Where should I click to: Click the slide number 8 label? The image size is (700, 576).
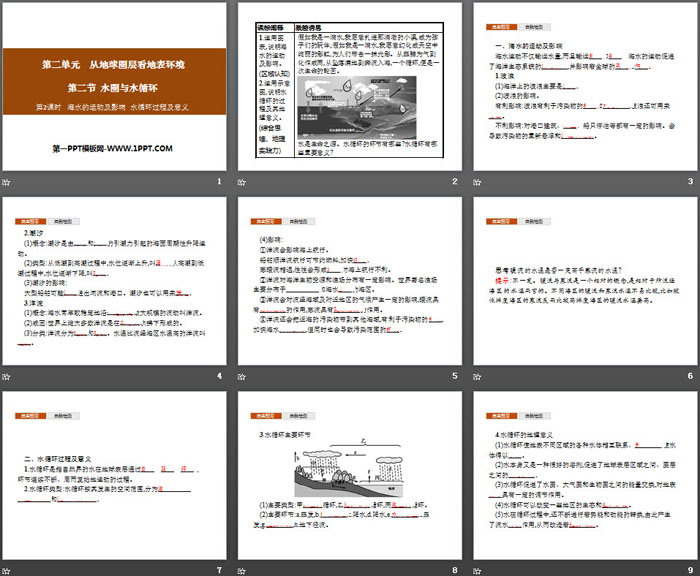454,570
